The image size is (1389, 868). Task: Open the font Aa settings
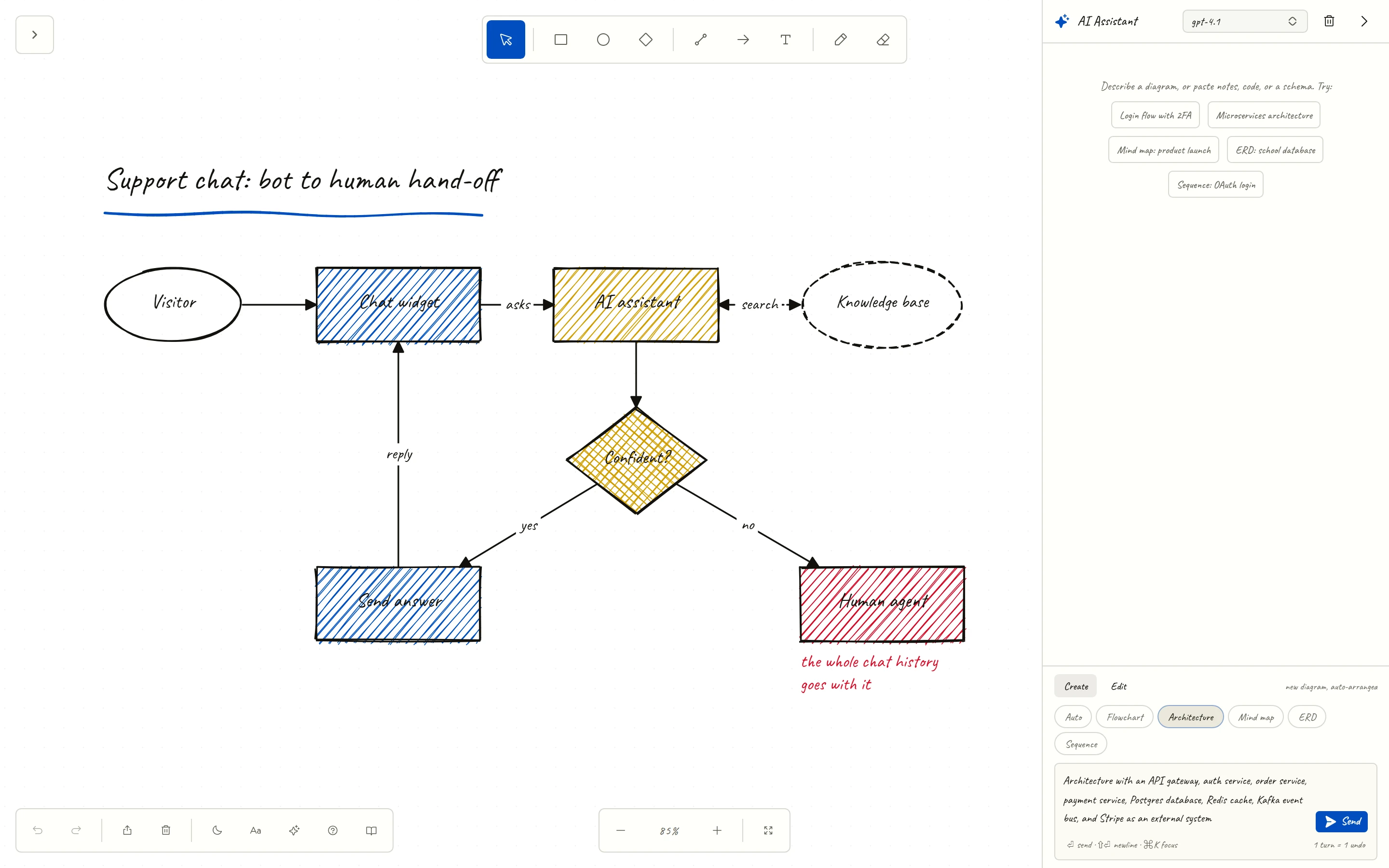pos(256,830)
